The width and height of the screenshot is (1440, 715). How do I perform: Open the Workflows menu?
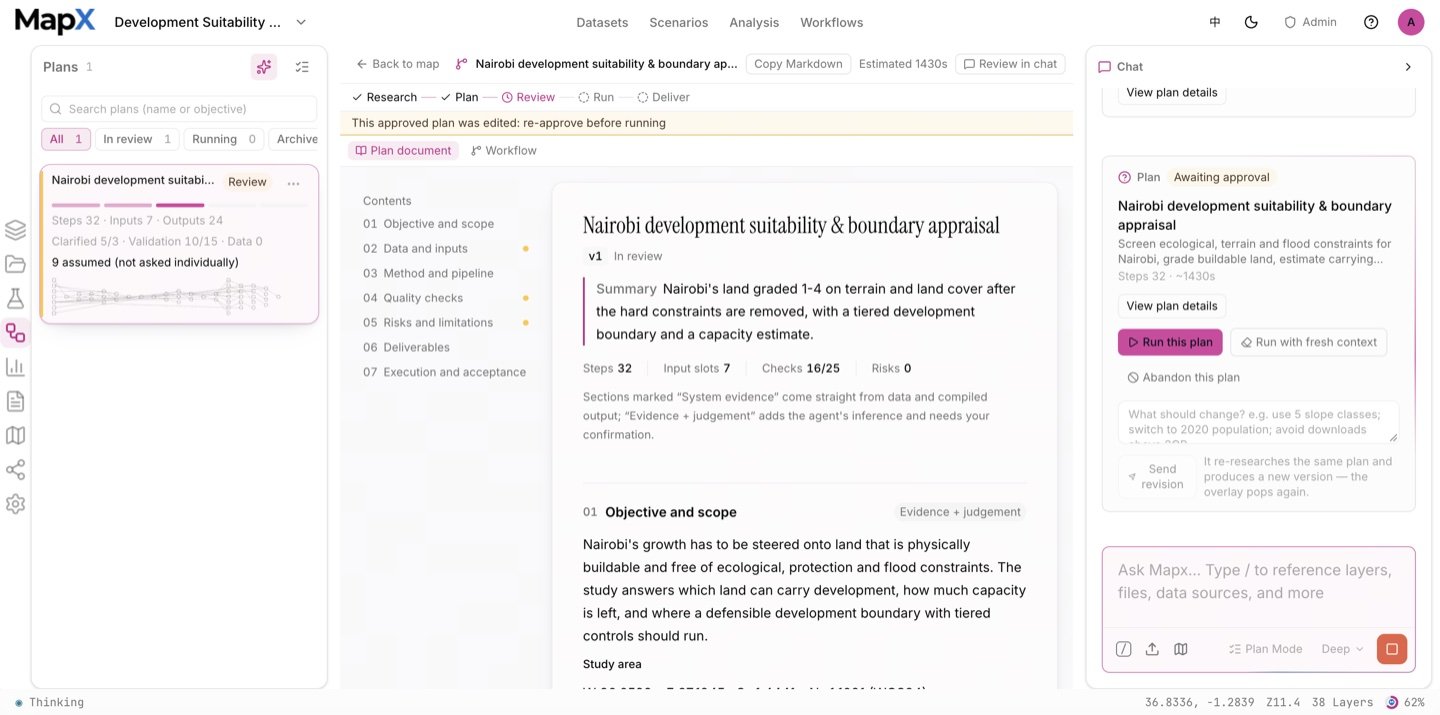(831, 22)
